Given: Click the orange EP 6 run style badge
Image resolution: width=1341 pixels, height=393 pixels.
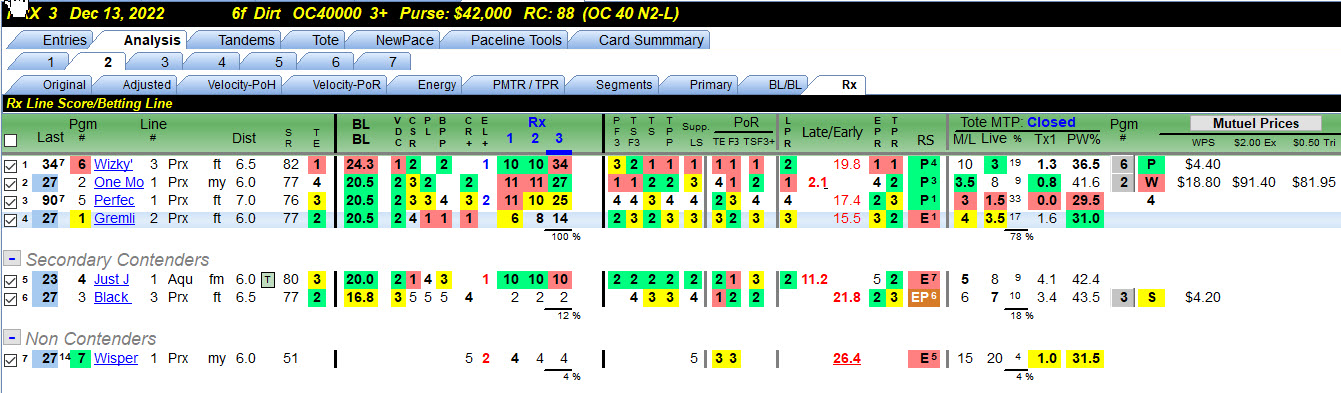Looking at the screenshot, I should pos(924,298).
